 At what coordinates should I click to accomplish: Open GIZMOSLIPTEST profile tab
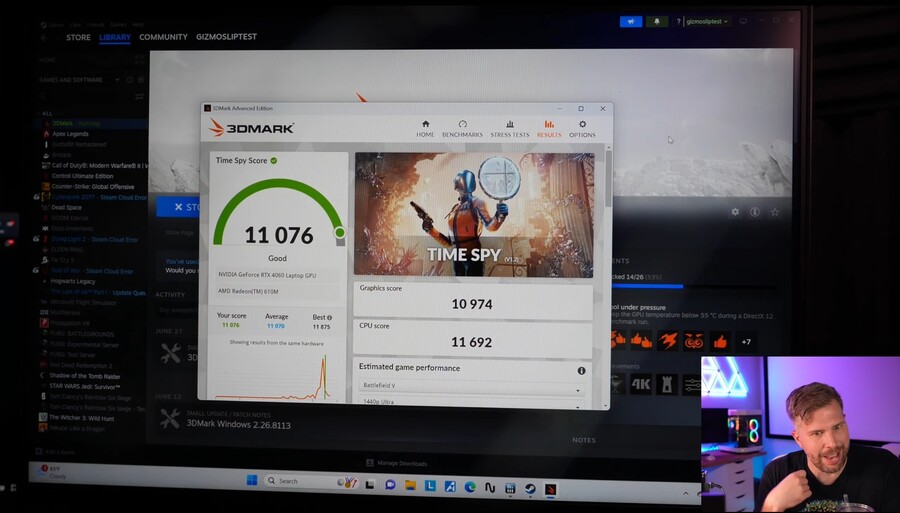(226, 37)
